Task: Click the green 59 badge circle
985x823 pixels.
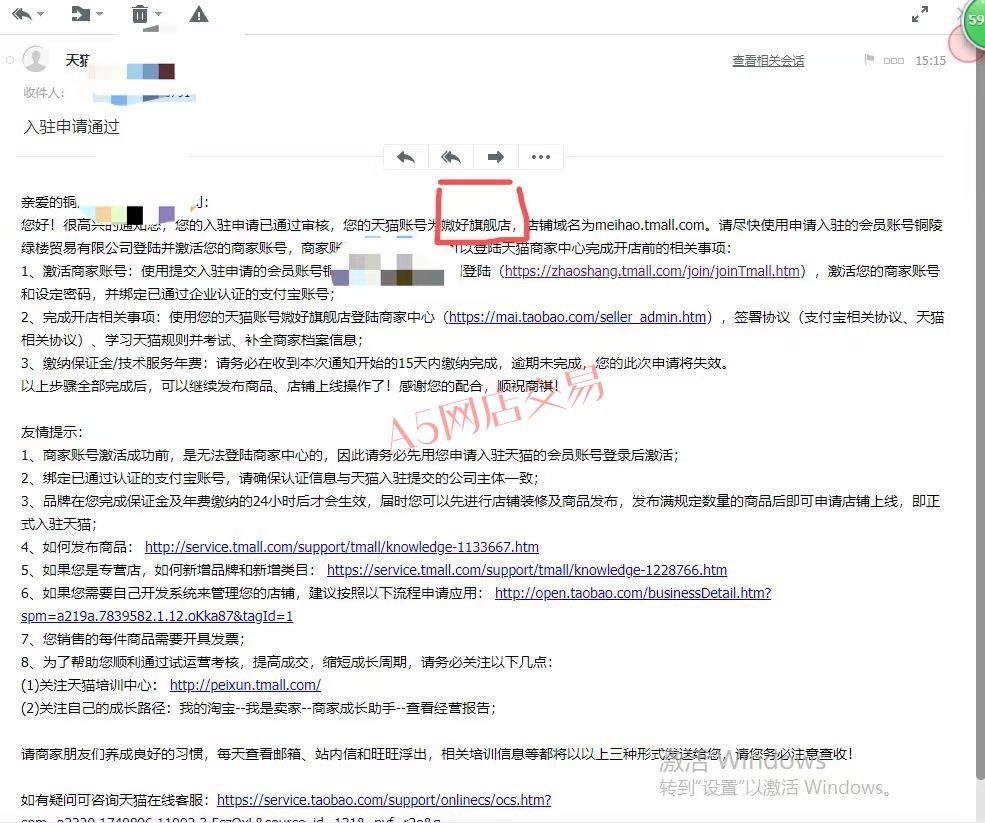Action: (974, 20)
